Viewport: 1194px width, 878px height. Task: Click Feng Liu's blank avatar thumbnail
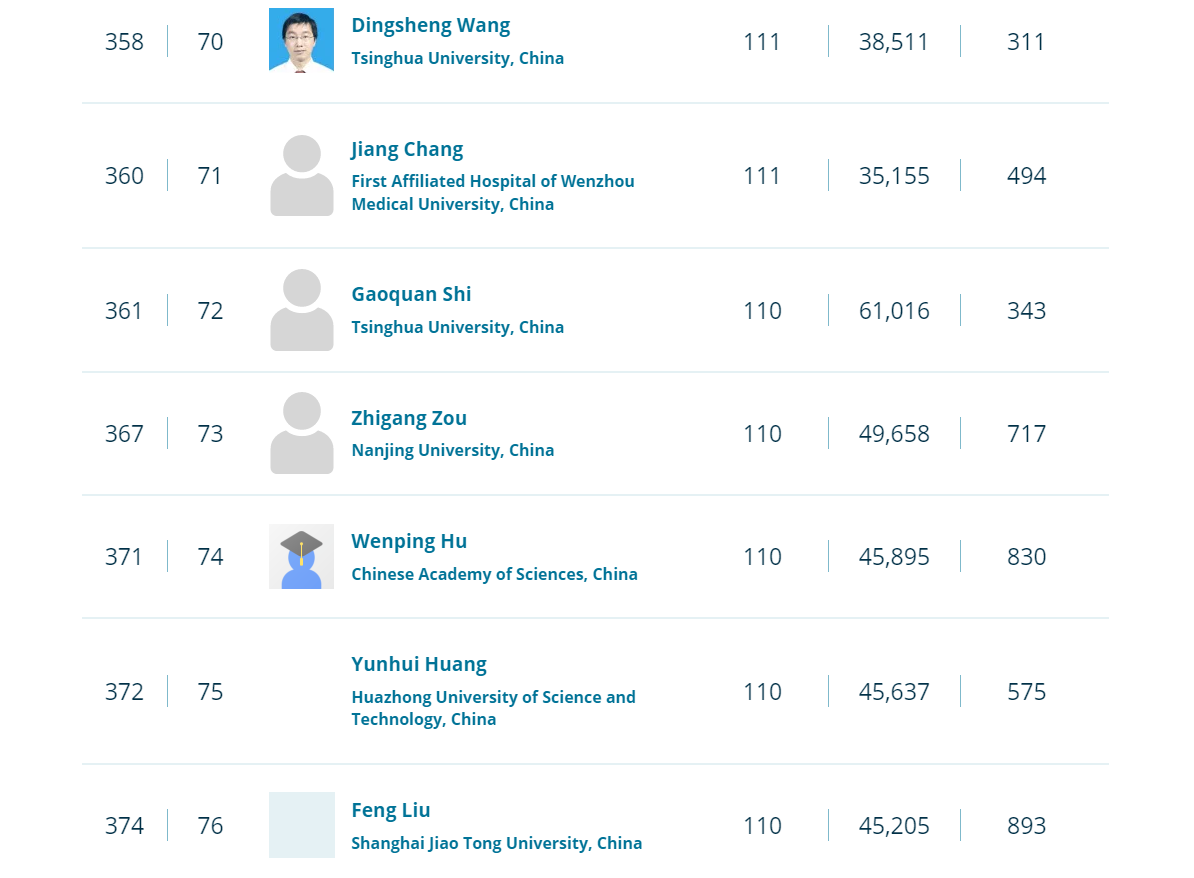302,825
